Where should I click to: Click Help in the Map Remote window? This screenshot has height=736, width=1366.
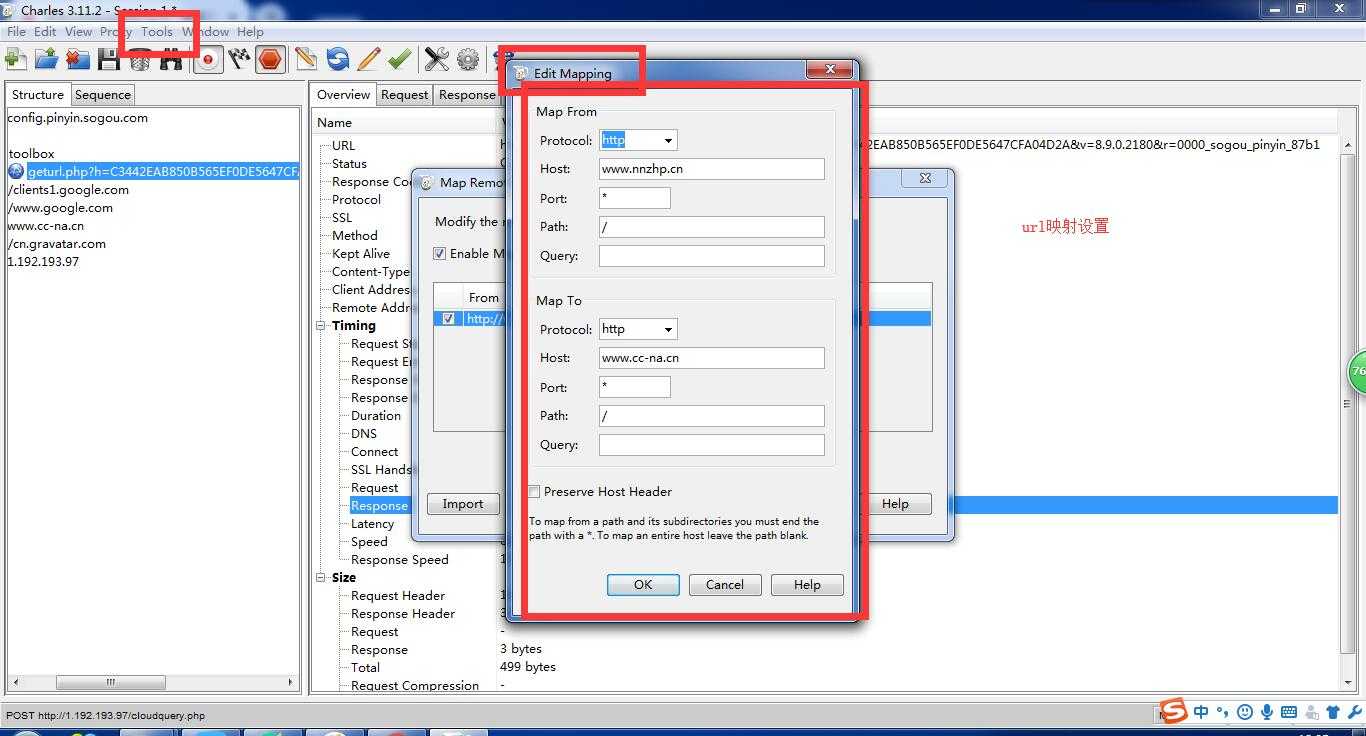pos(895,504)
